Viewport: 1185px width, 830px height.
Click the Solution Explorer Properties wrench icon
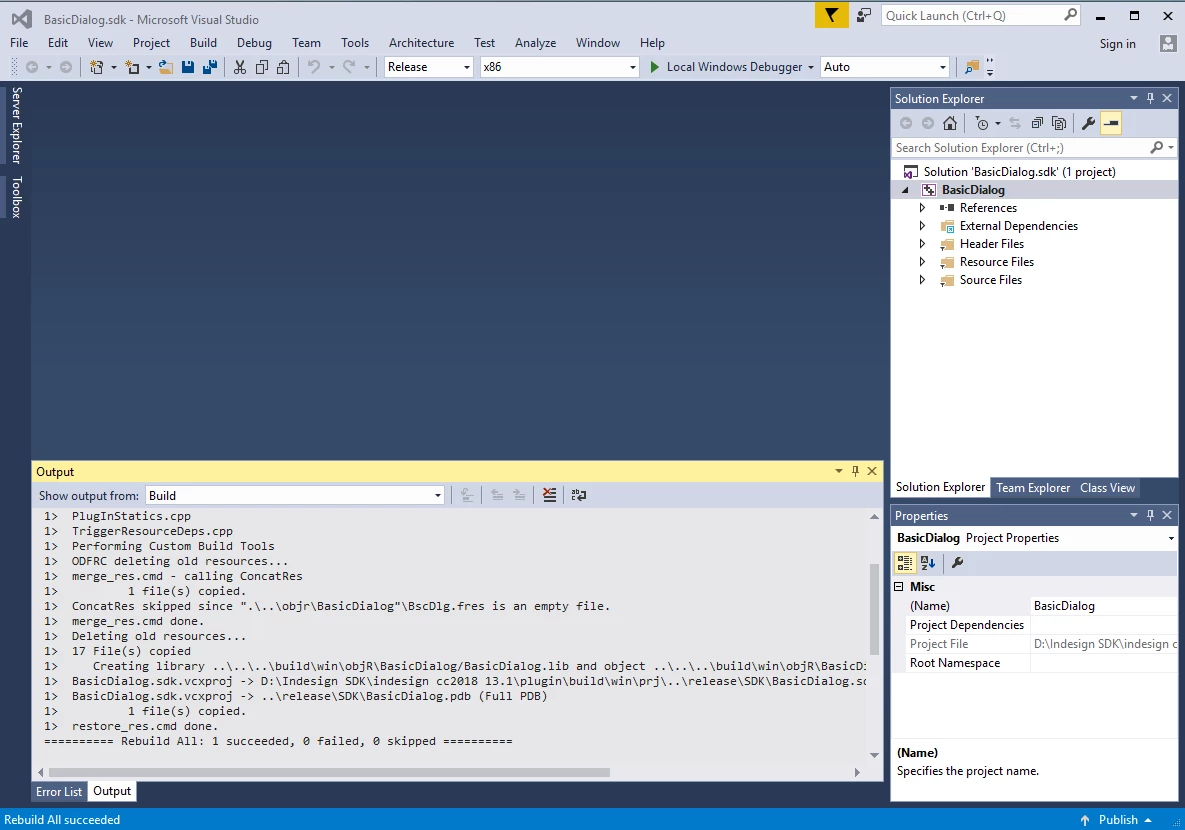tap(1088, 123)
